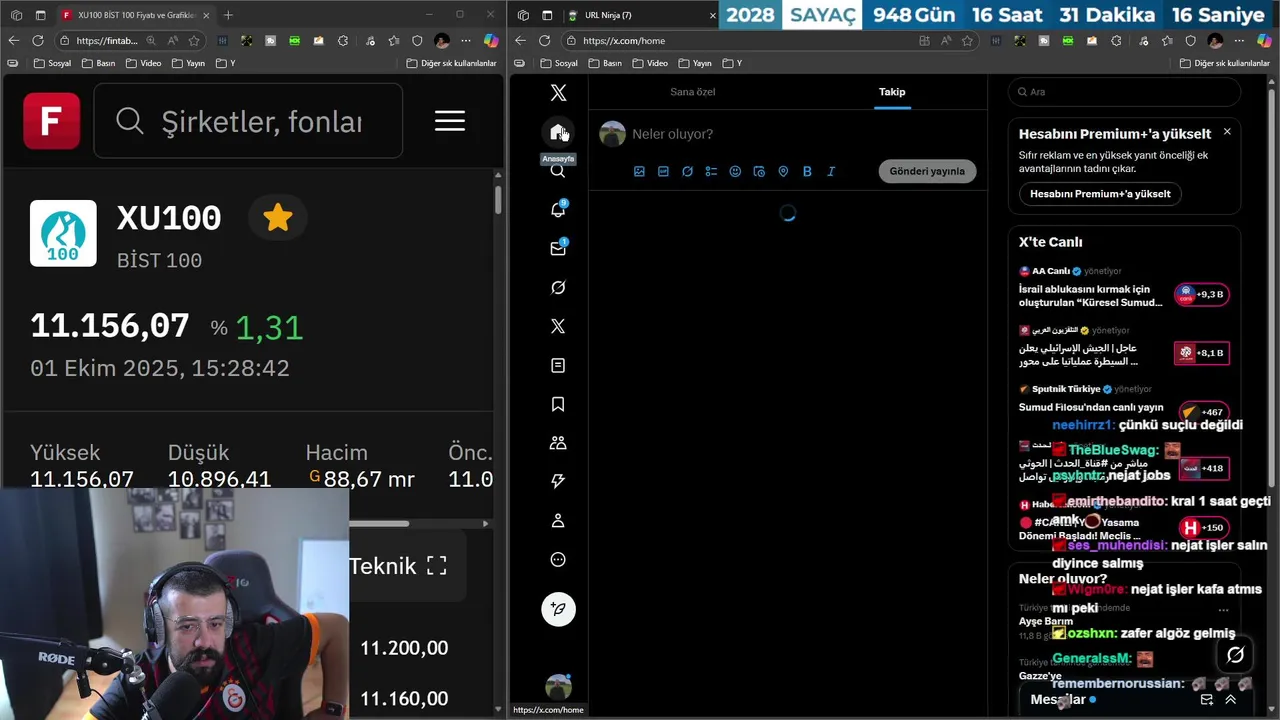This screenshot has width=1280, height=720.
Task: Open new tab in left browser
Action: coord(228,15)
